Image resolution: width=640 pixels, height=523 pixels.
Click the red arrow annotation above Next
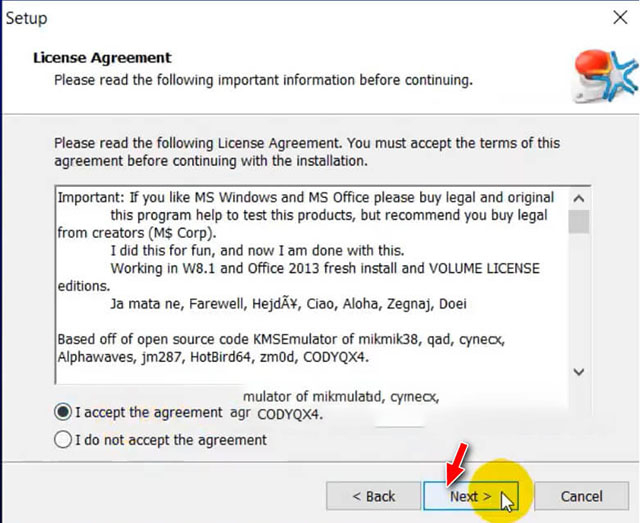coord(456,465)
